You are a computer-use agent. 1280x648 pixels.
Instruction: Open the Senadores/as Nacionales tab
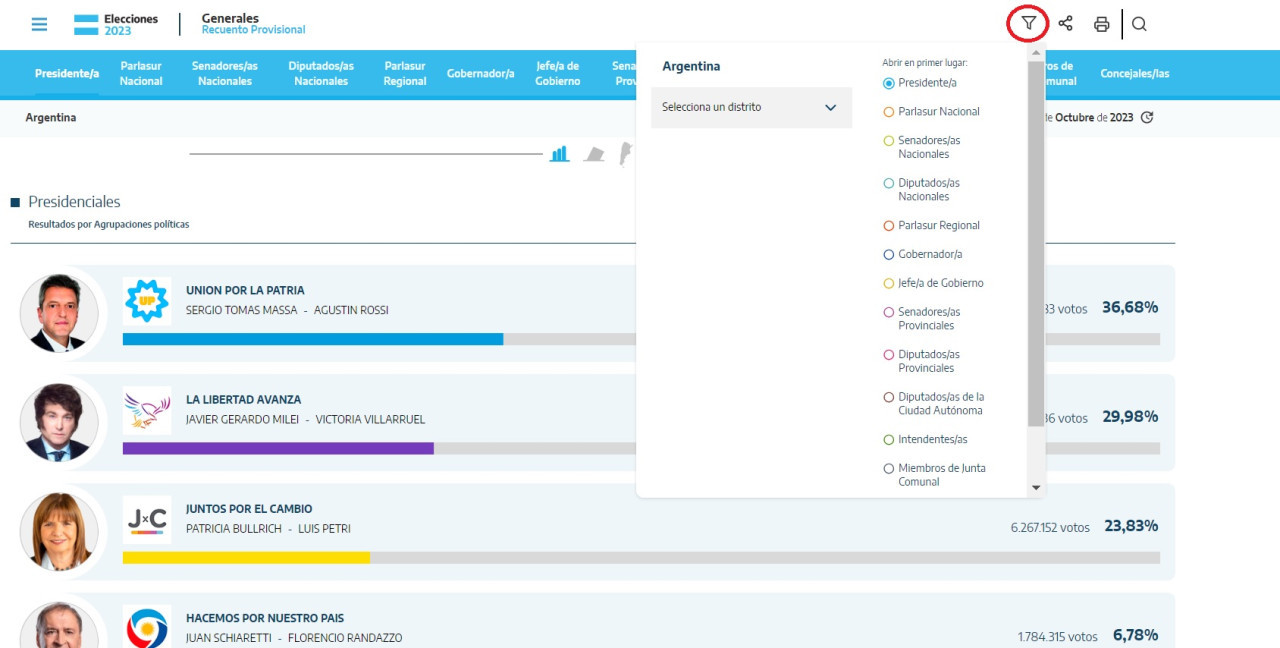[225, 74]
